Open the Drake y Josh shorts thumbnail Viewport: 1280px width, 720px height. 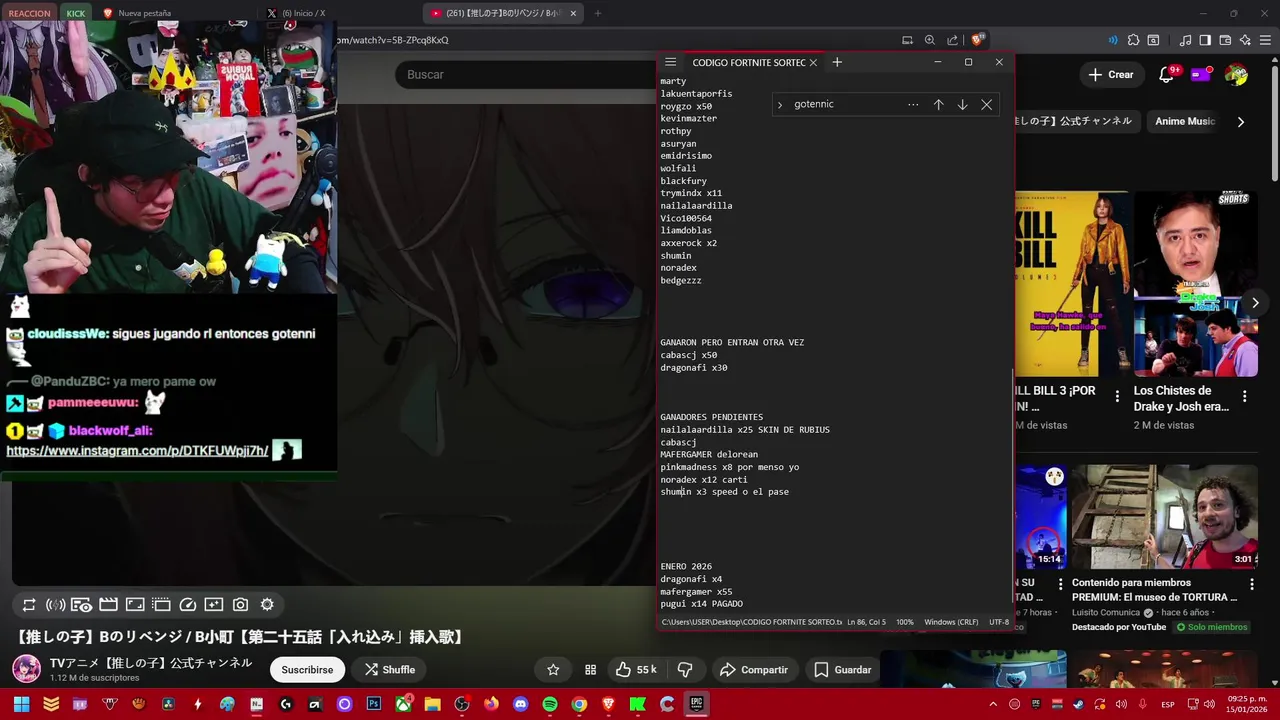point(1196,284)
